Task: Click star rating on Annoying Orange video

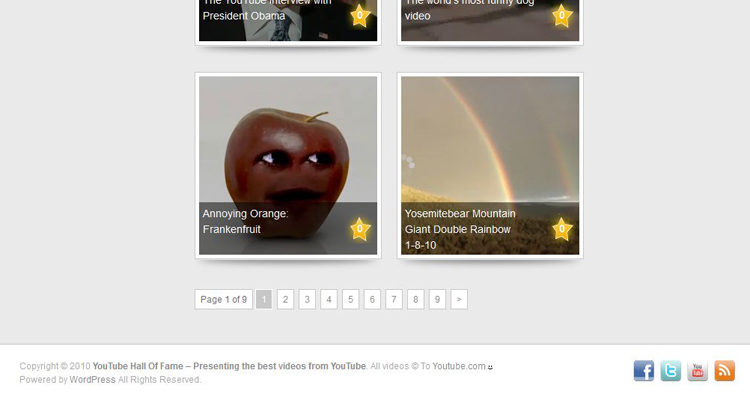Action: coord(360,229)
